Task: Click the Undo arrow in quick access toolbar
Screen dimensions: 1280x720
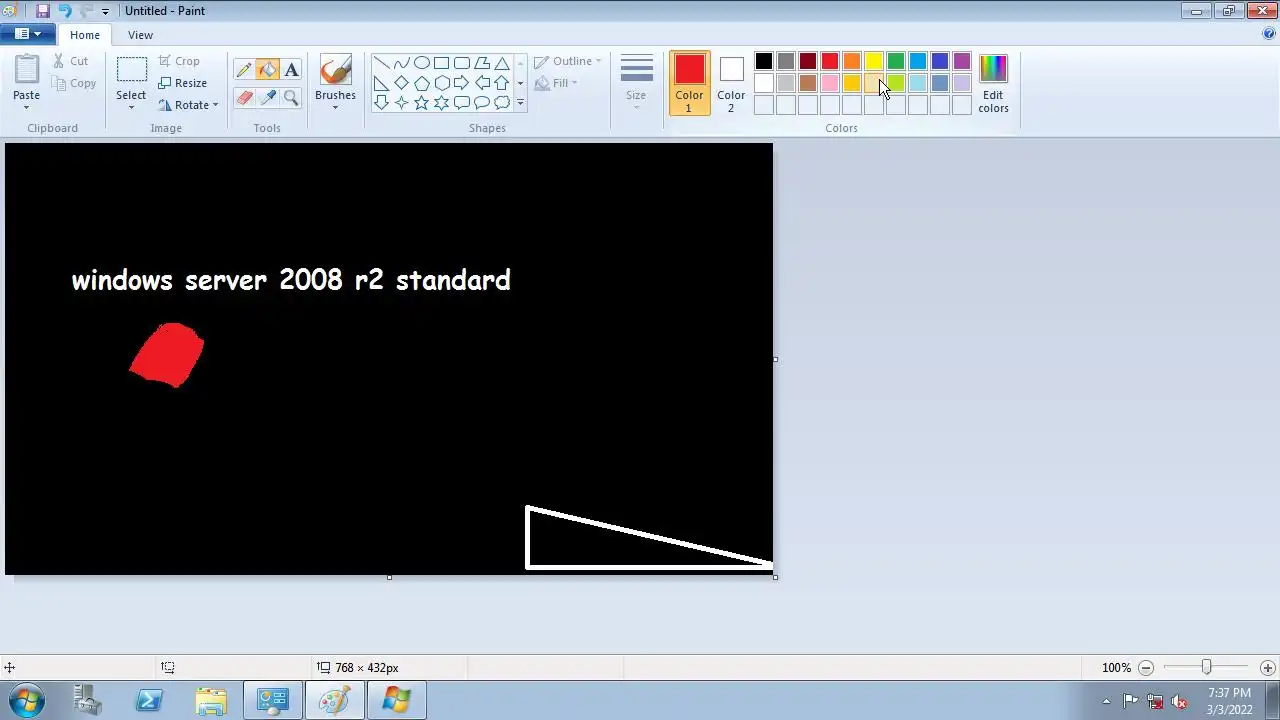Action: 65,10
